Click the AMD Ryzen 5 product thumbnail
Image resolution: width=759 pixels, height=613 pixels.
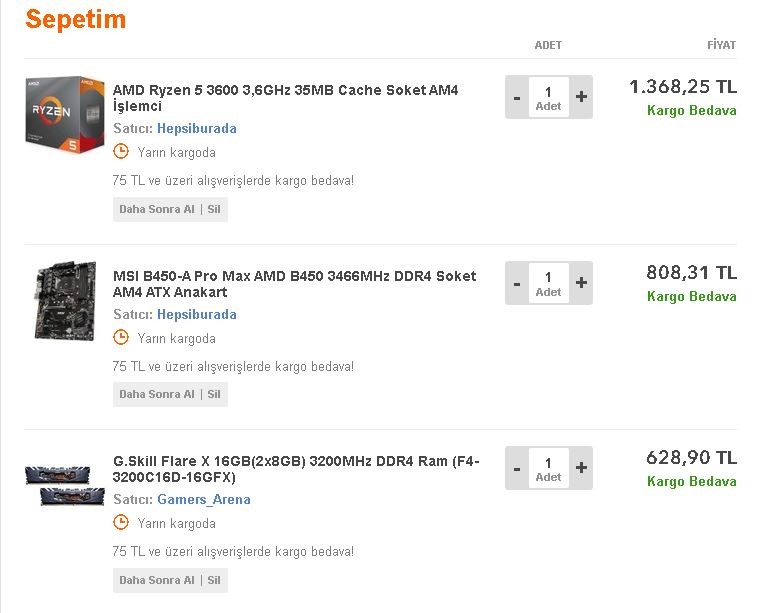point(65,115)
